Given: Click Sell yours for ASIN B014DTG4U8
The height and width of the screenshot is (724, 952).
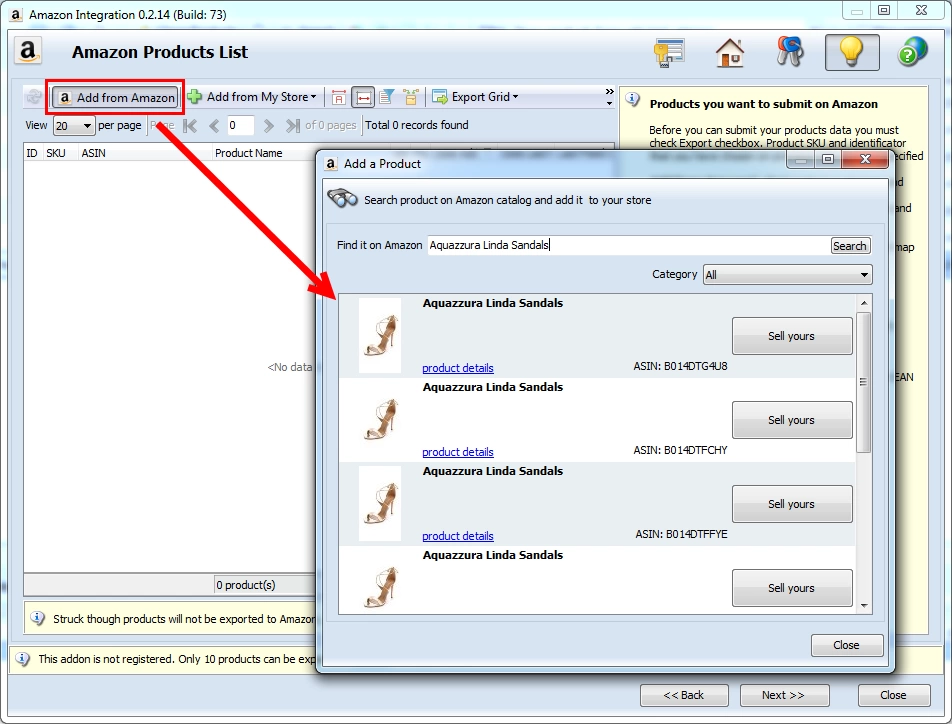Looking at the screenshot, I should (792, 336).
